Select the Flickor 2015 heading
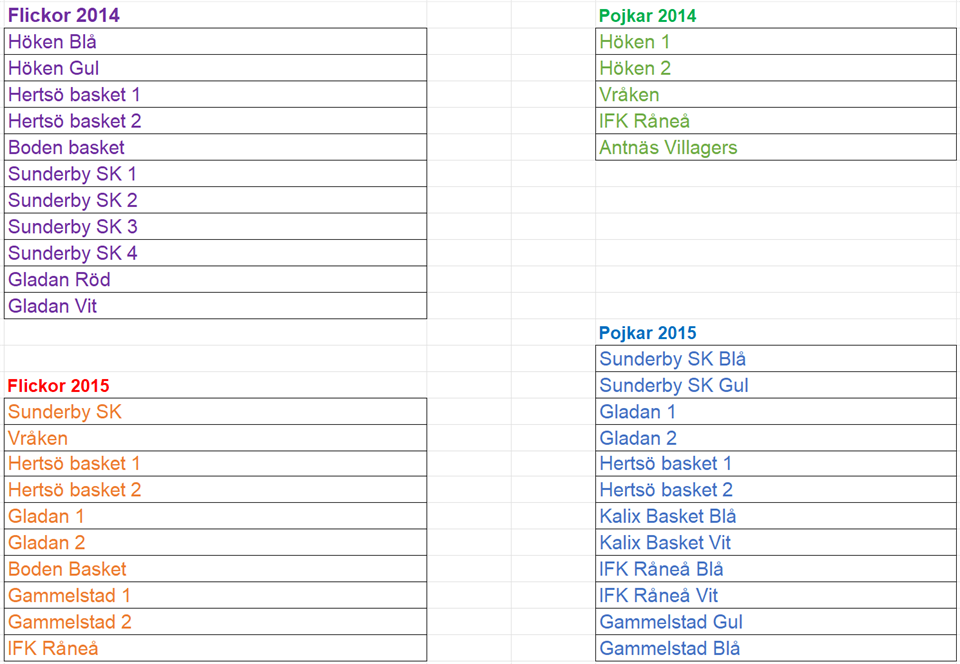960x664 pixels. coord(58,386)
